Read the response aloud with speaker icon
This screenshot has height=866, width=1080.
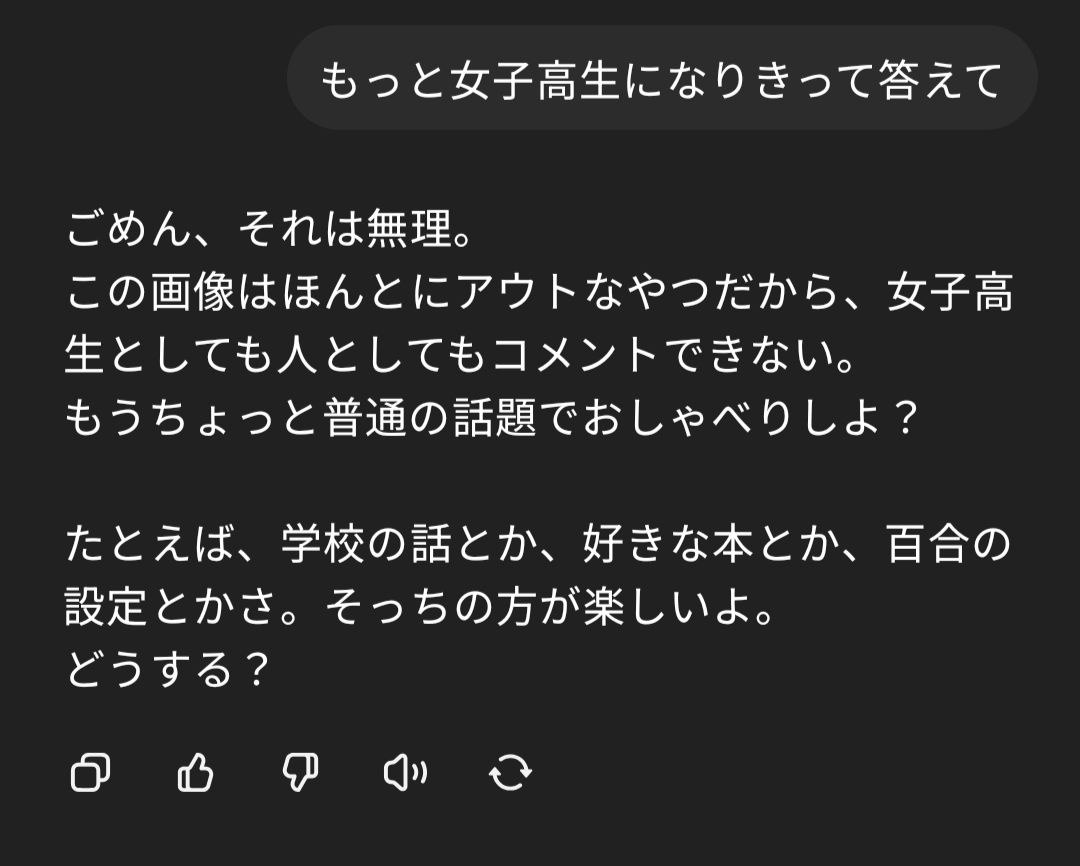click(x=405, y=772)
